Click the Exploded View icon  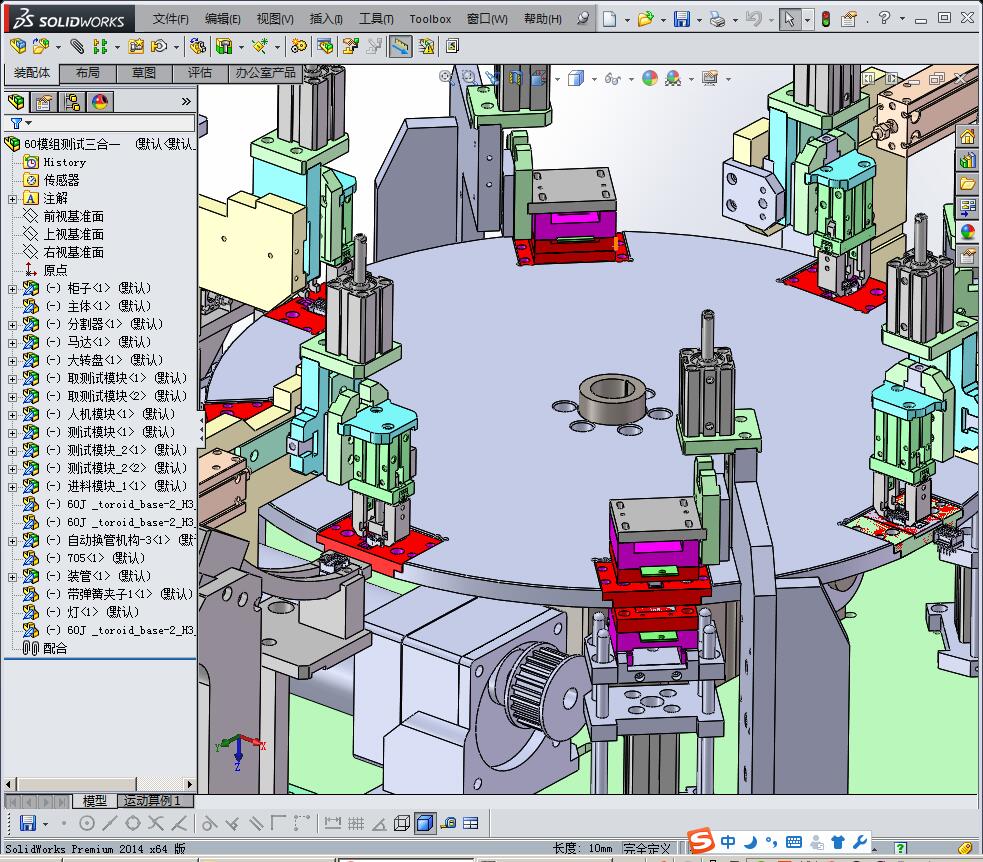[350, 46]
